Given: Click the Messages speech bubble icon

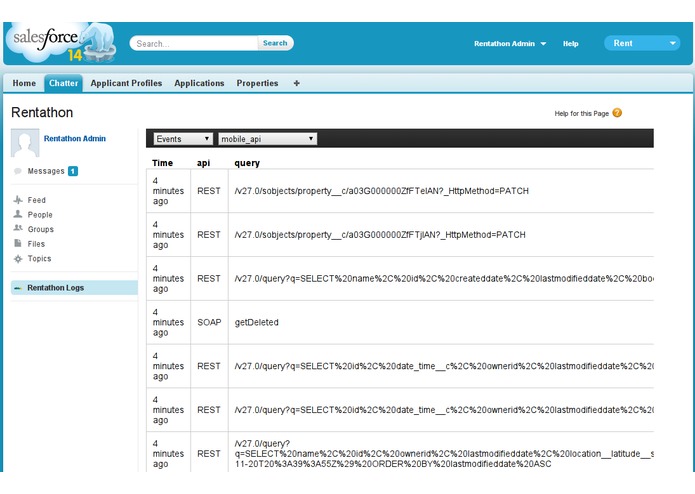Looking at the screenshot, I should coord(18,171).
